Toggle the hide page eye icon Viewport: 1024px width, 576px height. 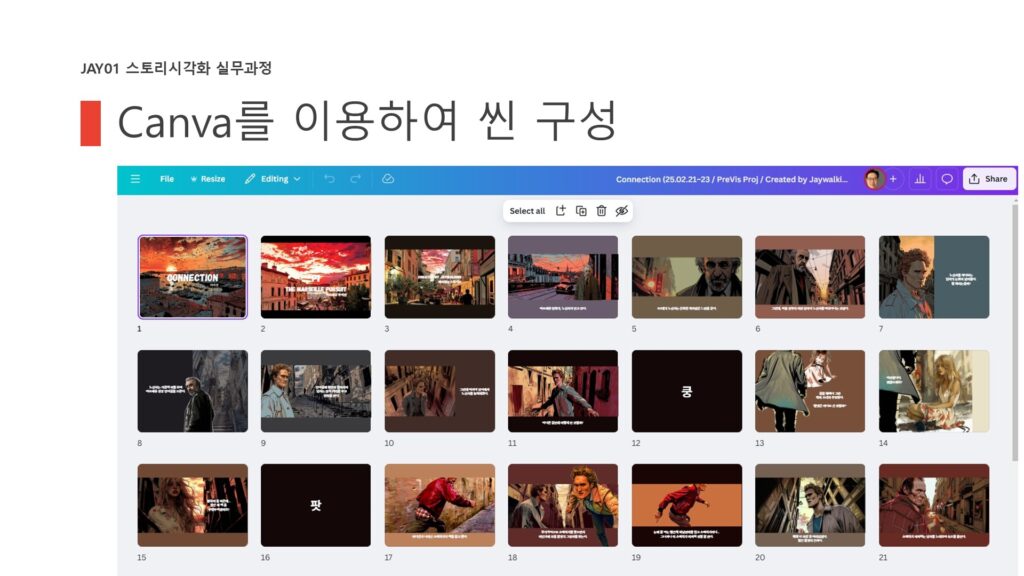tap(622, 211)
